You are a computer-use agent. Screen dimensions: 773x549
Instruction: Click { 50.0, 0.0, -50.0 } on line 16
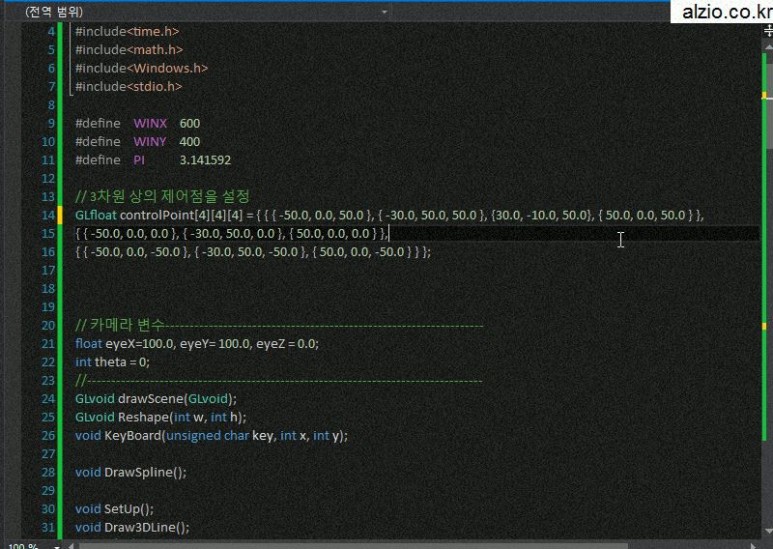pos(364,252)
